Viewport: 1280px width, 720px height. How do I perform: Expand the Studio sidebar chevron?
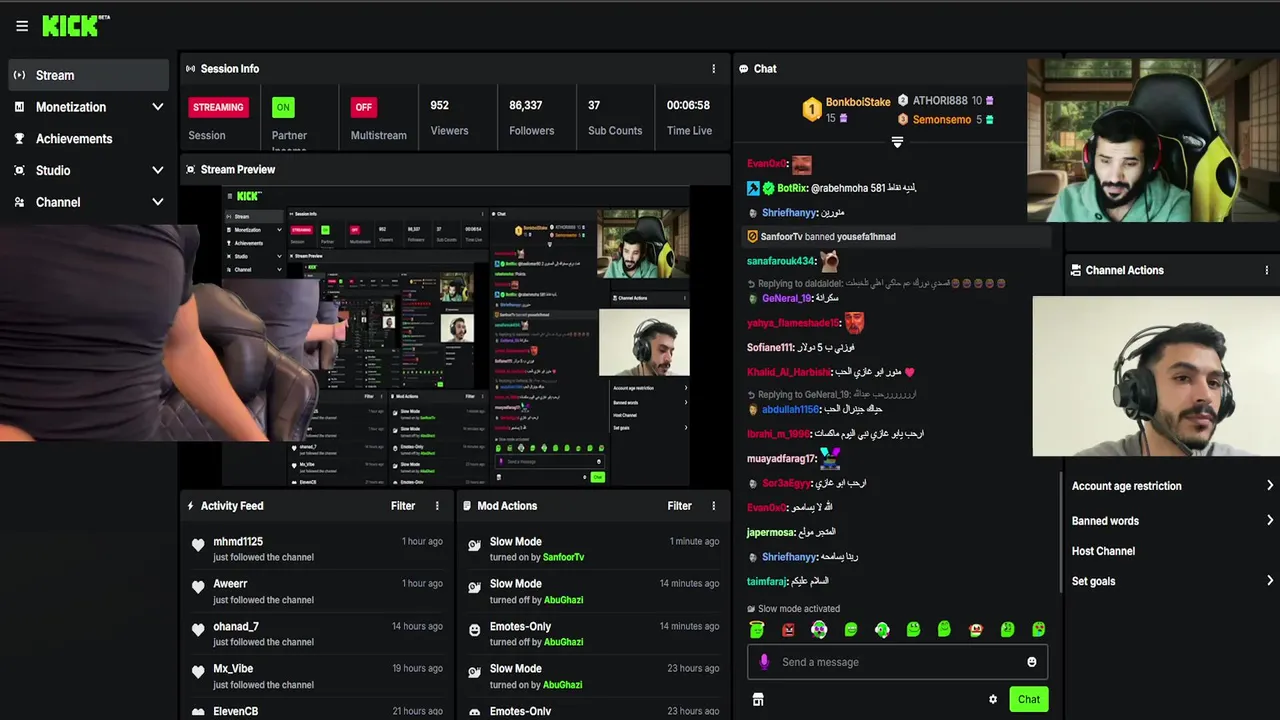(157, 170)
